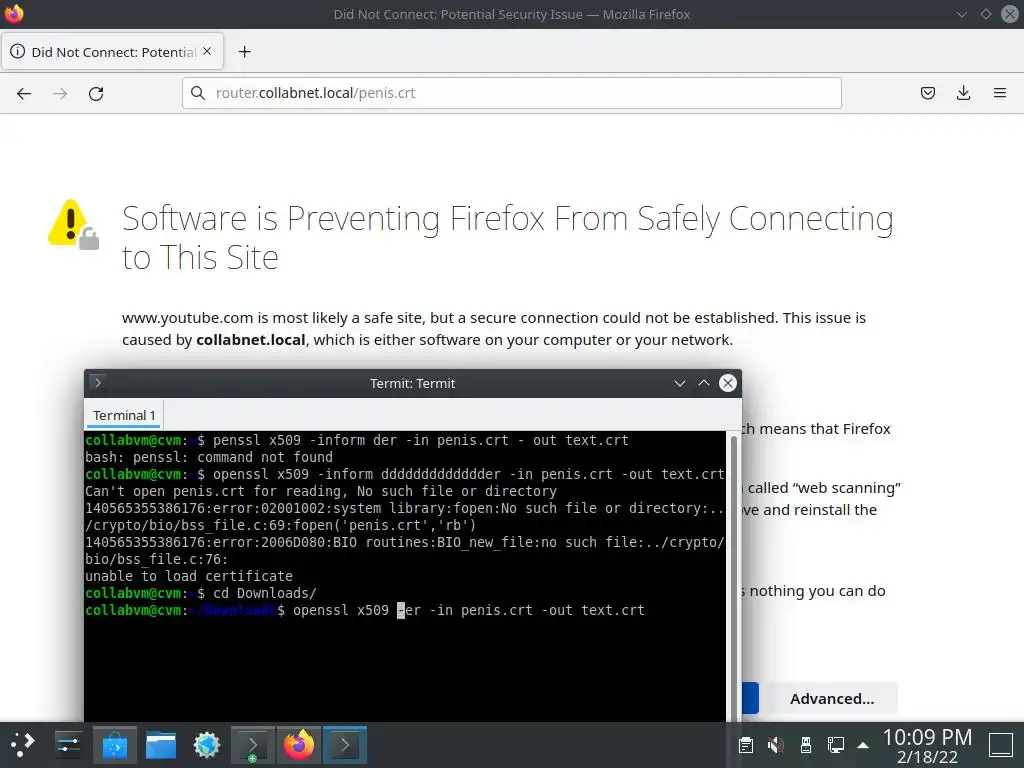Click the Firefox title bar diamond maximize

pos(985,14)
